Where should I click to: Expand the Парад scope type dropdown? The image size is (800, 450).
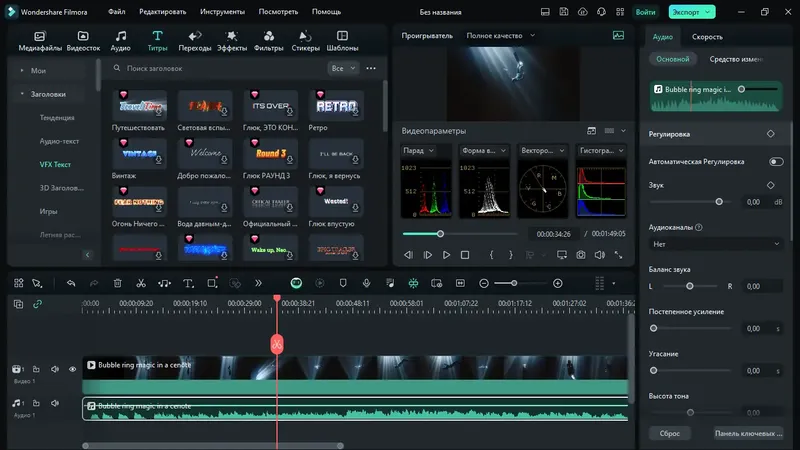point(418,151)
